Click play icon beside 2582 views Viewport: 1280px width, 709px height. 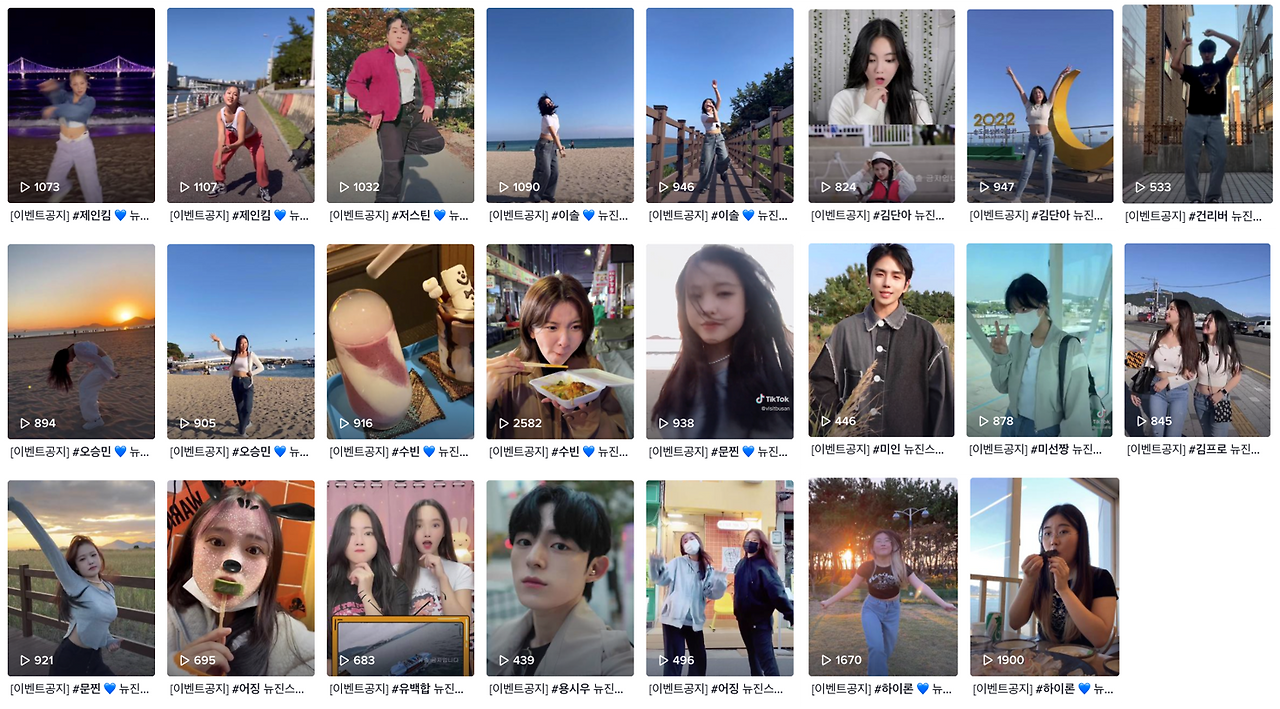click(505, 423)
